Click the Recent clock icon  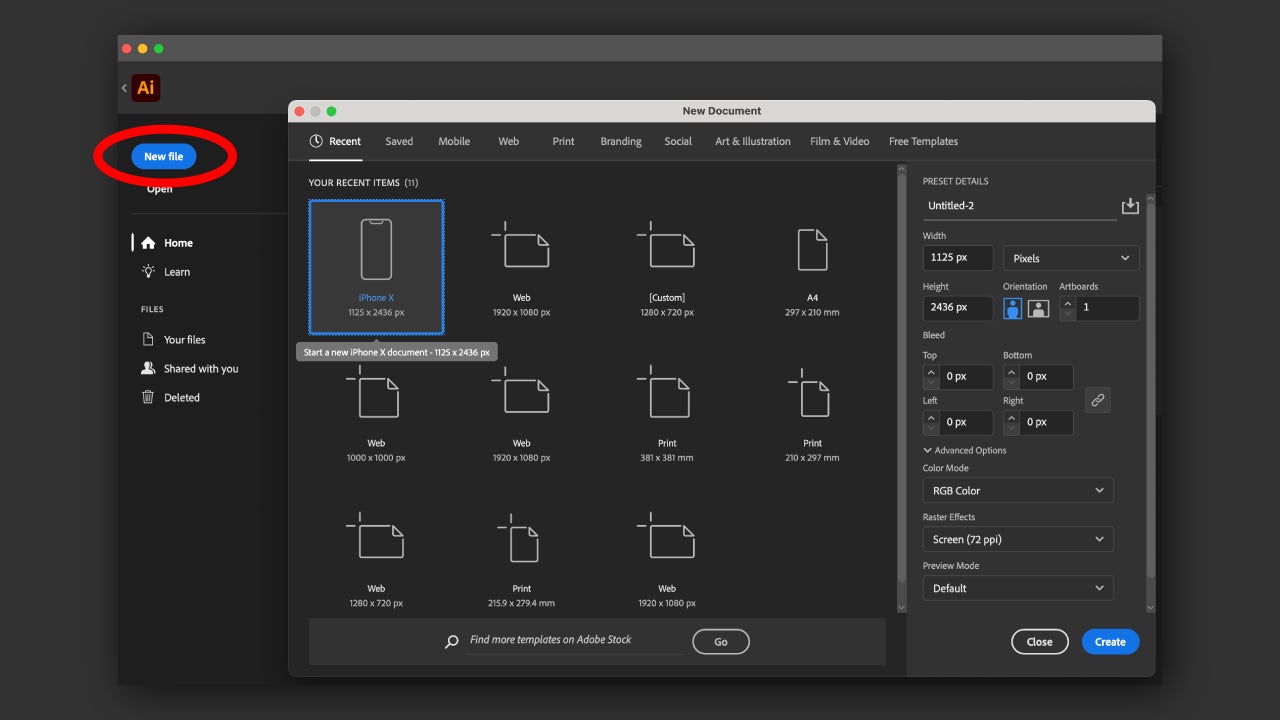[x=316, y=141]
